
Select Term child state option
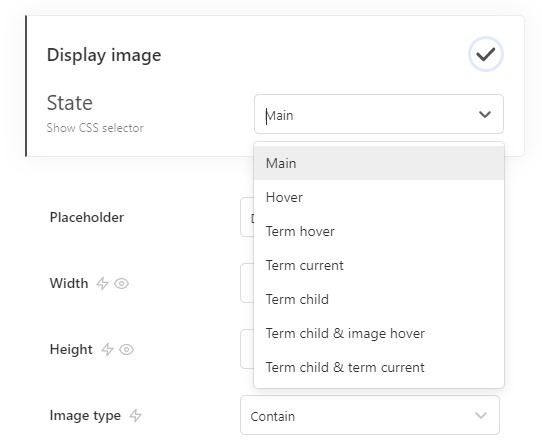point(379,299)
